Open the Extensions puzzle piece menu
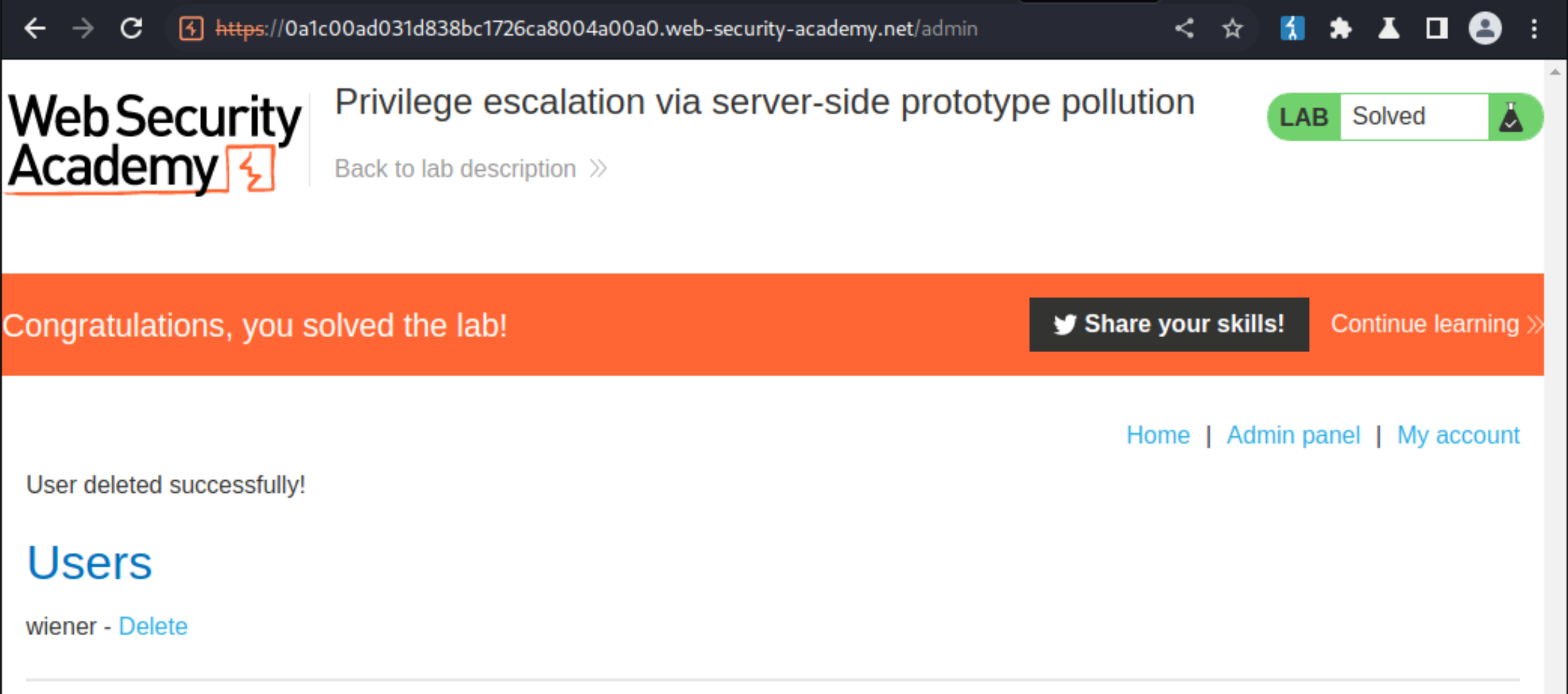Image resolution: width=1568 pixels, height=694 pixels. point(1340,29)
